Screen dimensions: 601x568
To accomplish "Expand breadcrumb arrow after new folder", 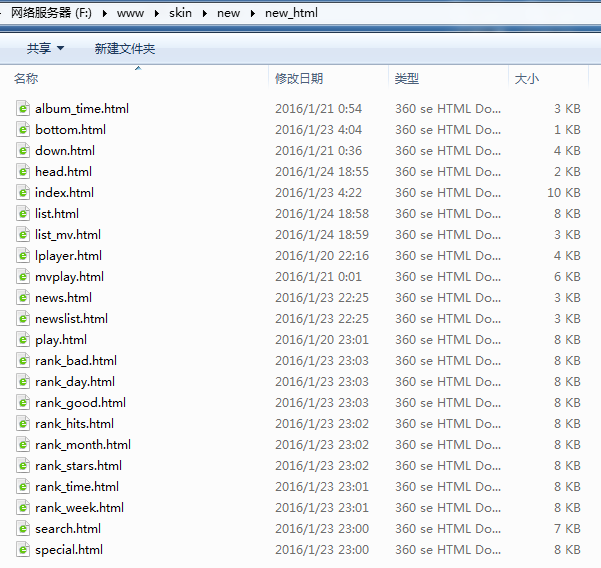I will (x=253, y=13).
